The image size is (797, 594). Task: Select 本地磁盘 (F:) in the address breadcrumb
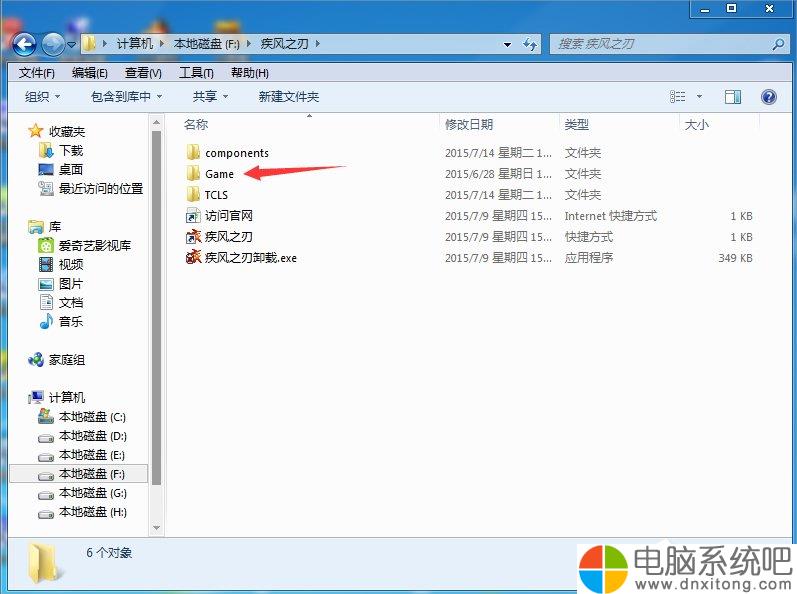click(x=206, y=44)
